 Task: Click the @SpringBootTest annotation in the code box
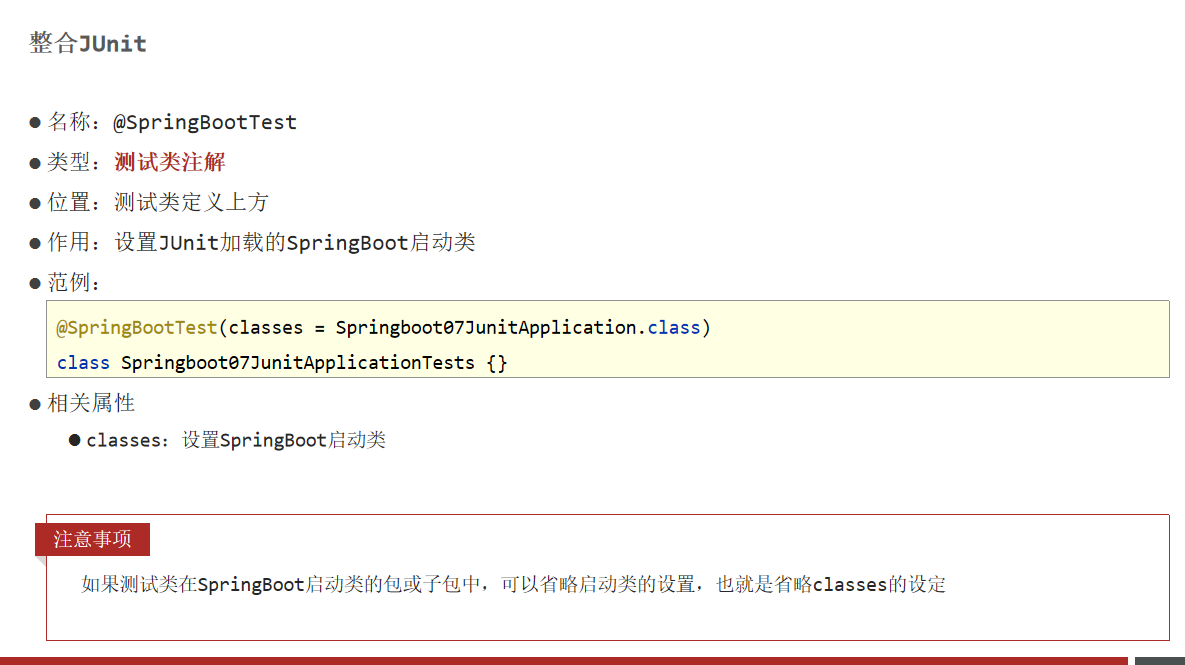(136, 327)
